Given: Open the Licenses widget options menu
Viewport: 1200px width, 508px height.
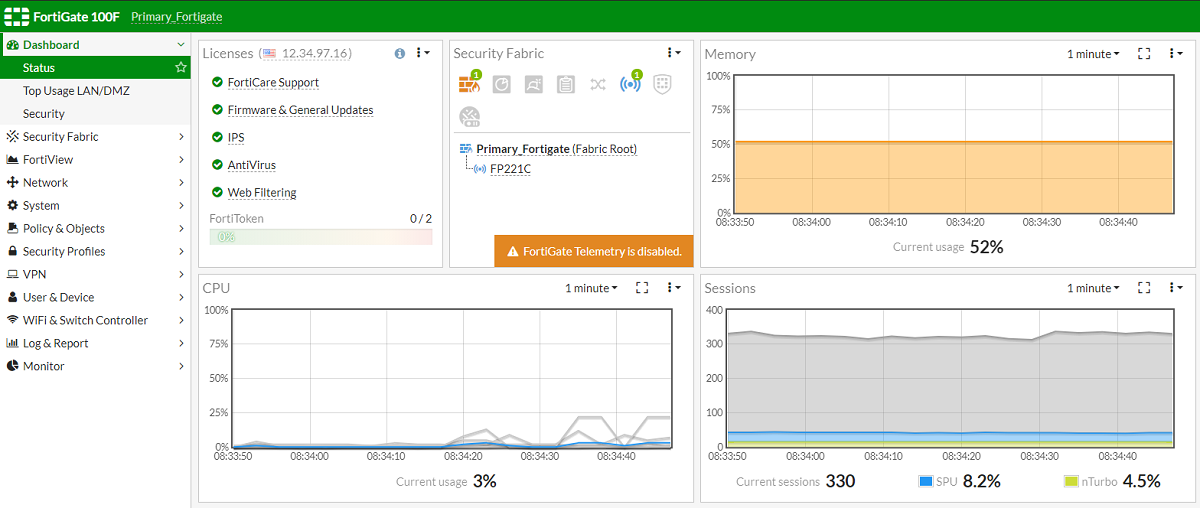Looking at the screenshot, I should 423,53.
